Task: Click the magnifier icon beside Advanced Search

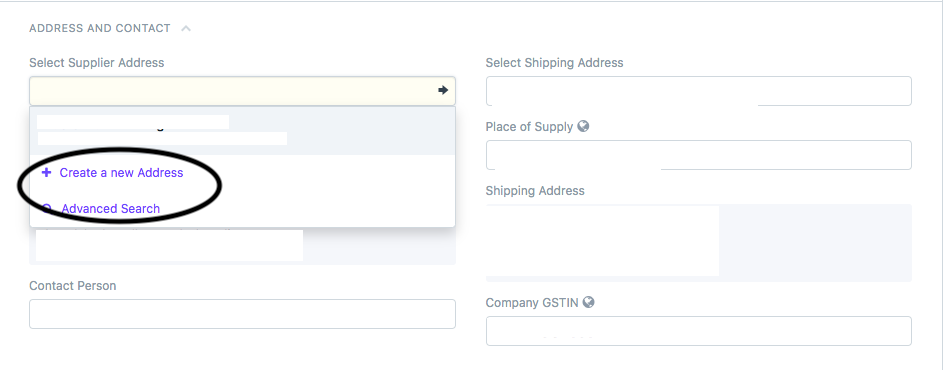Action: point(47,209)
